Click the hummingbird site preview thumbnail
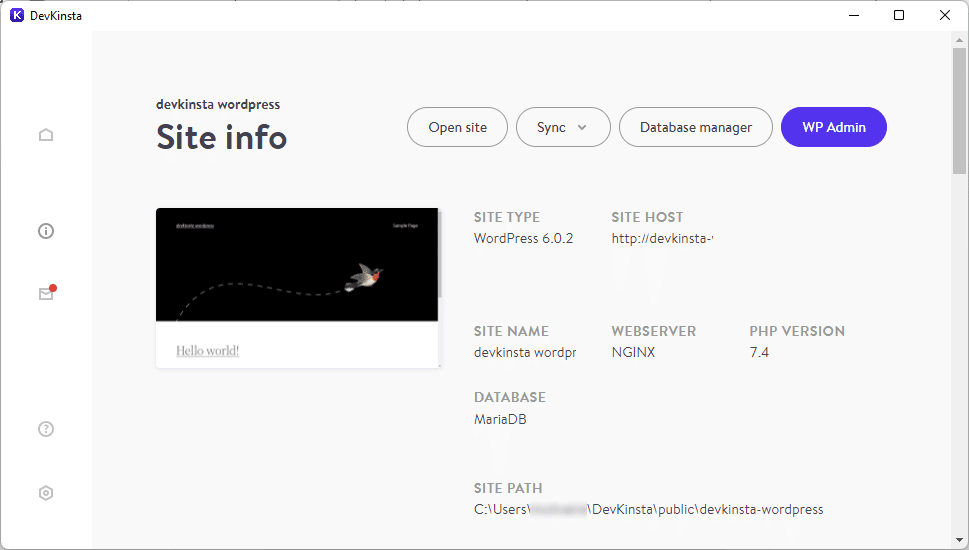This screenshot has width=969, height=550. point(297,265)
